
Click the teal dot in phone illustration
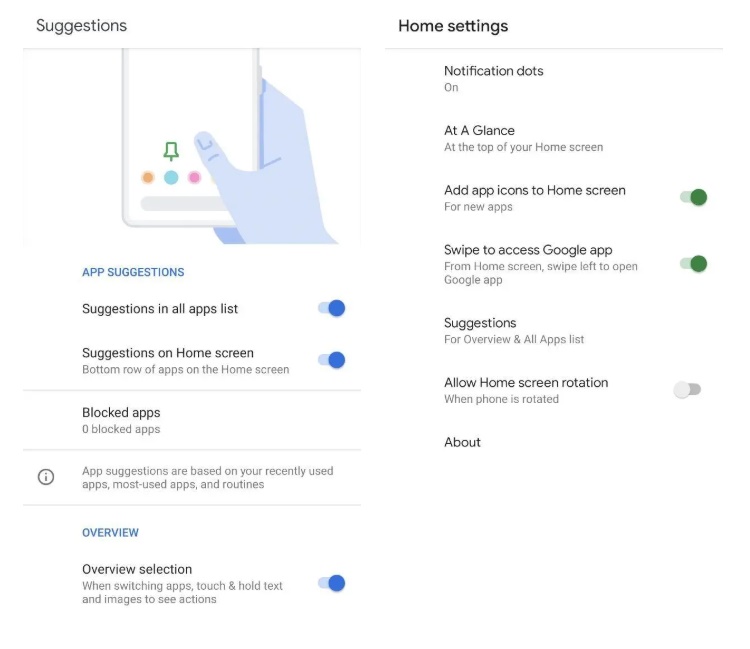click(x=171, y=177)
